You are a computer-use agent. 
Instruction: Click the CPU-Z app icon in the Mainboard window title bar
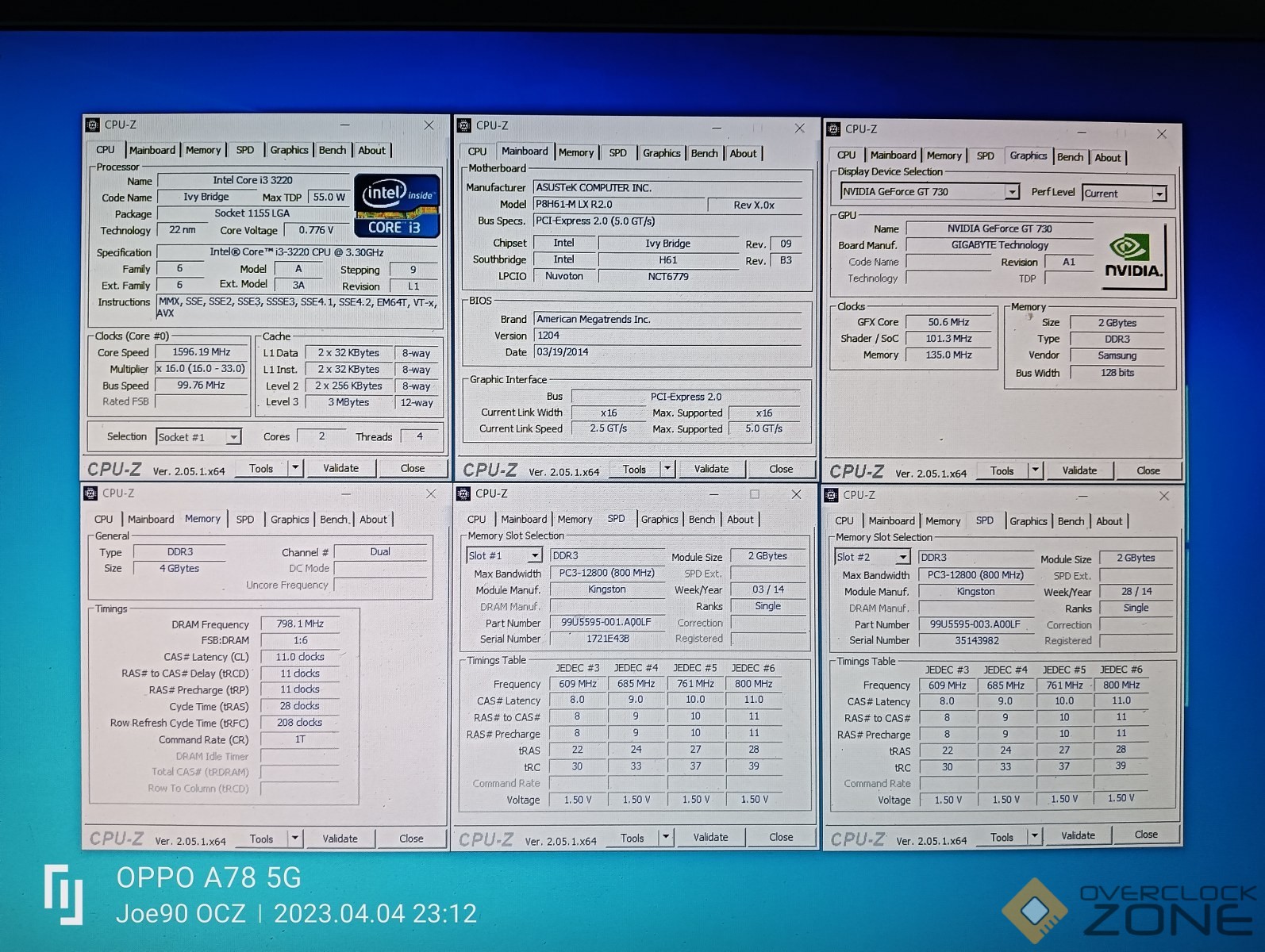tap(464, 125)
